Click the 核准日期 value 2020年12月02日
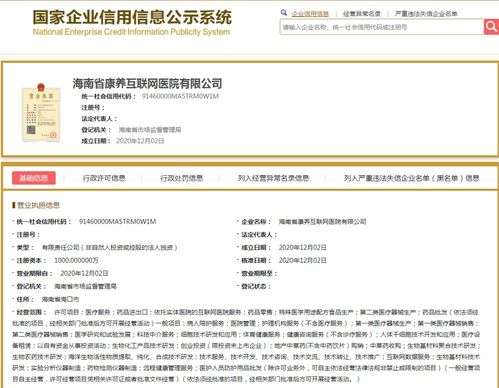The height and width of the screenshot is (388, 499). coord(302,260)
